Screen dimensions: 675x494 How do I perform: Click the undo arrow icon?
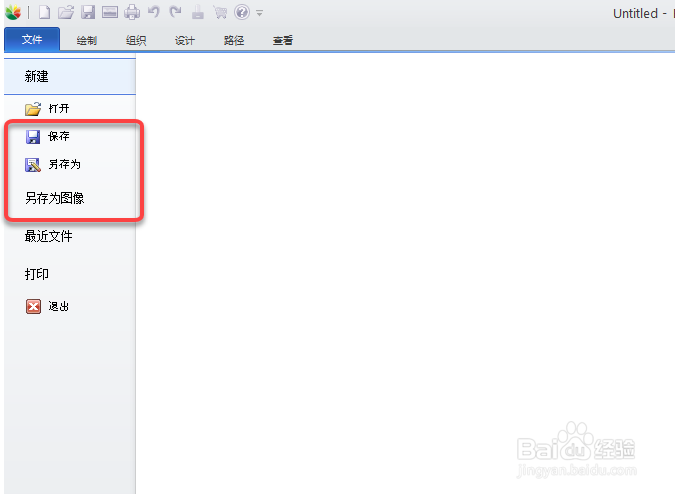[154, 12]
